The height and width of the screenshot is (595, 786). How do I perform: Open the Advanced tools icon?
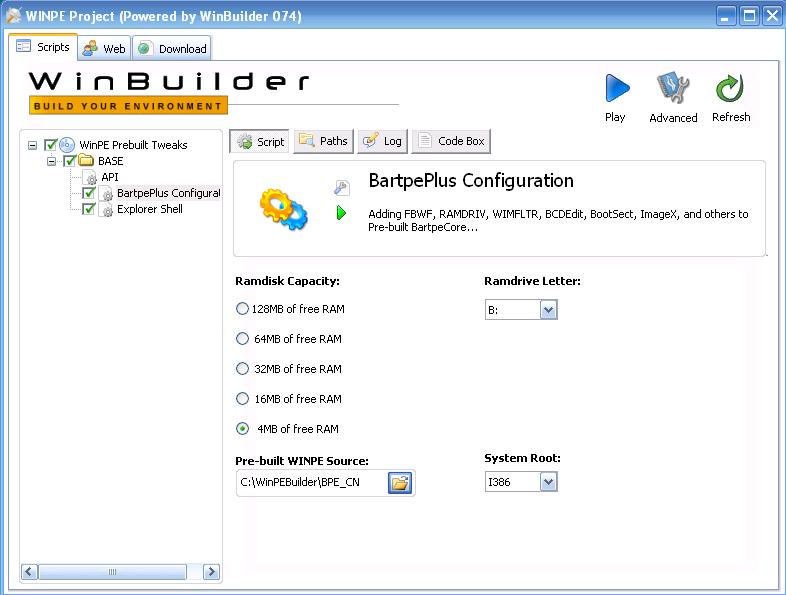(673, 88)
